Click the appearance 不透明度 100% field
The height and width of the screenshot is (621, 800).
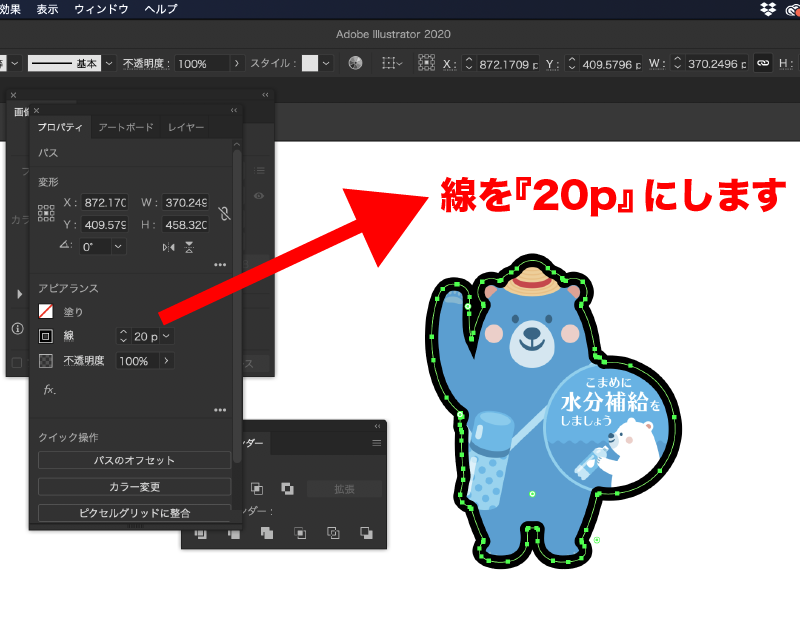(x=137, y=361)
